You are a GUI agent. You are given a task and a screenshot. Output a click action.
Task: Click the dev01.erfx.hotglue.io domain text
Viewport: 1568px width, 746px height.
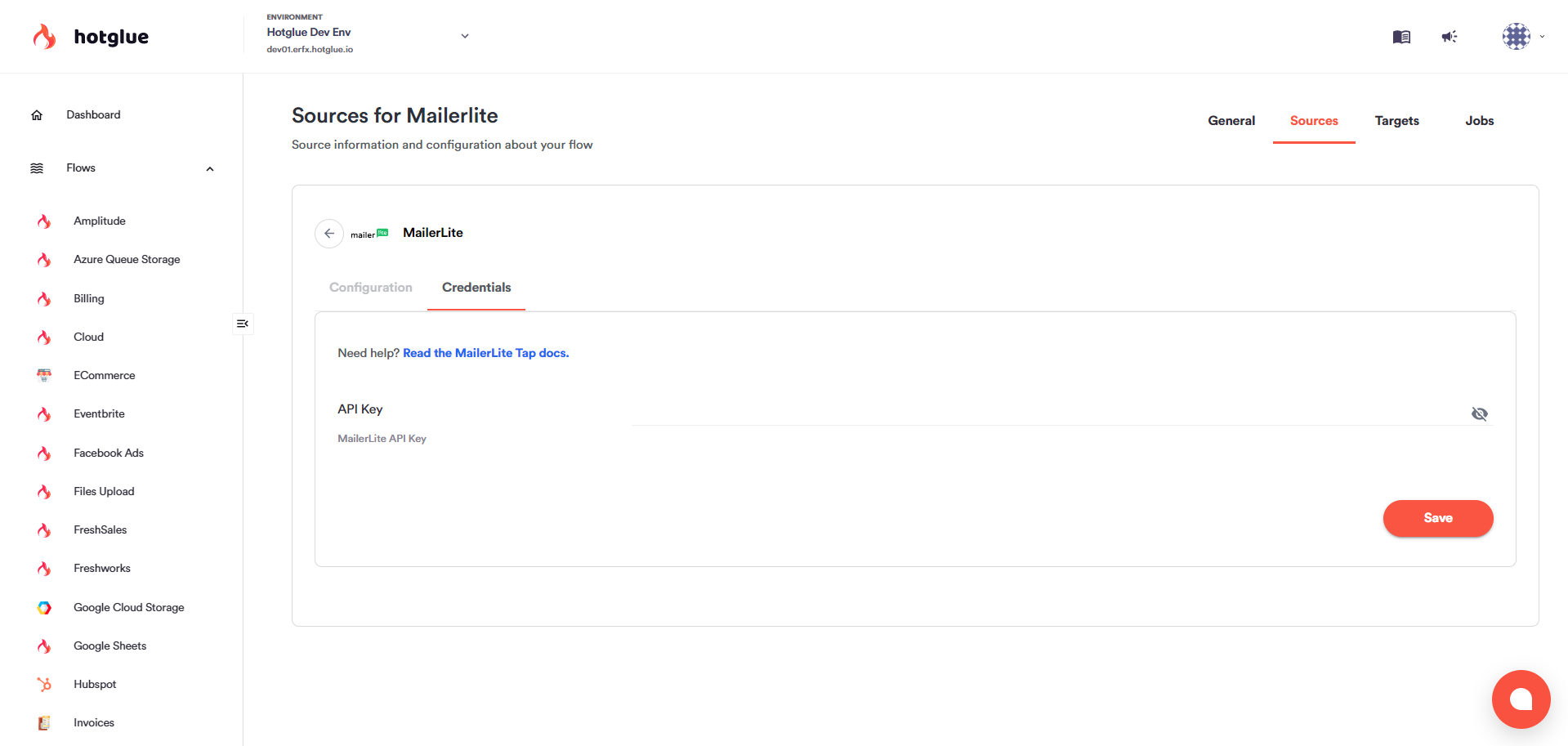pos(310,50)
